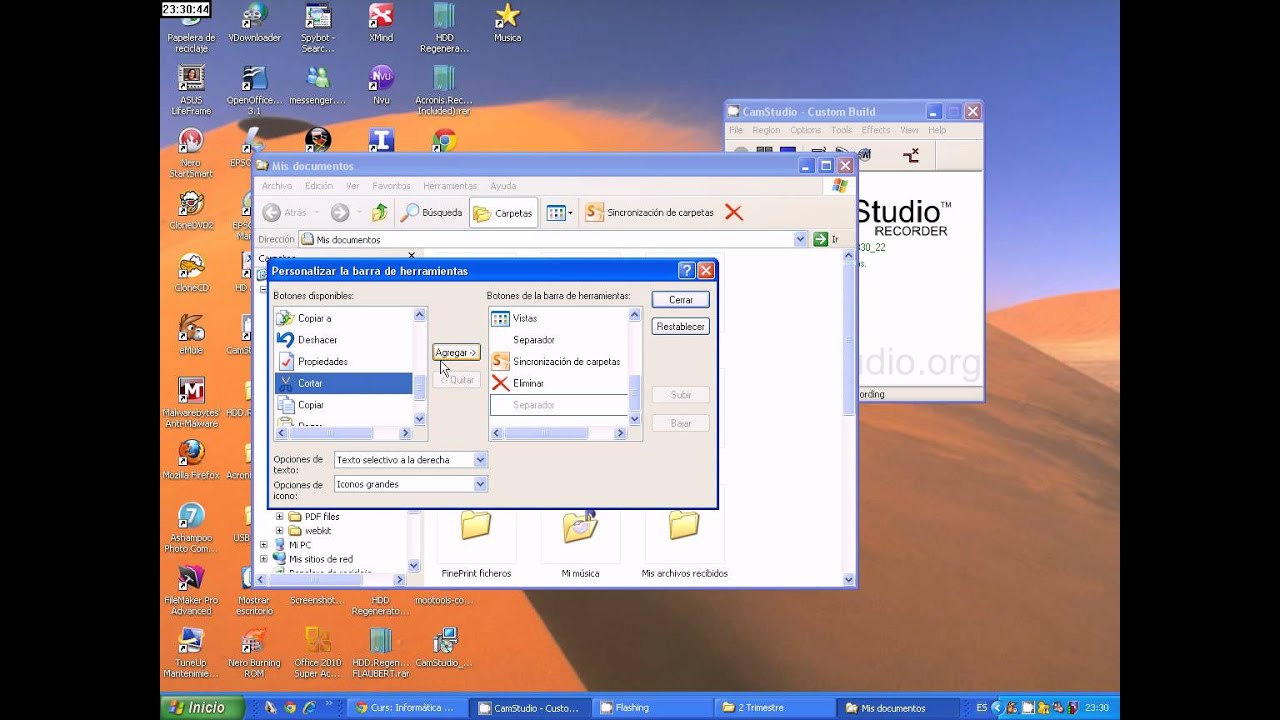Image resolution: width=1280 pixels, height=720 pixels.
Task: Select Cortar in available buttons list
Action: (x=343, y=383)
